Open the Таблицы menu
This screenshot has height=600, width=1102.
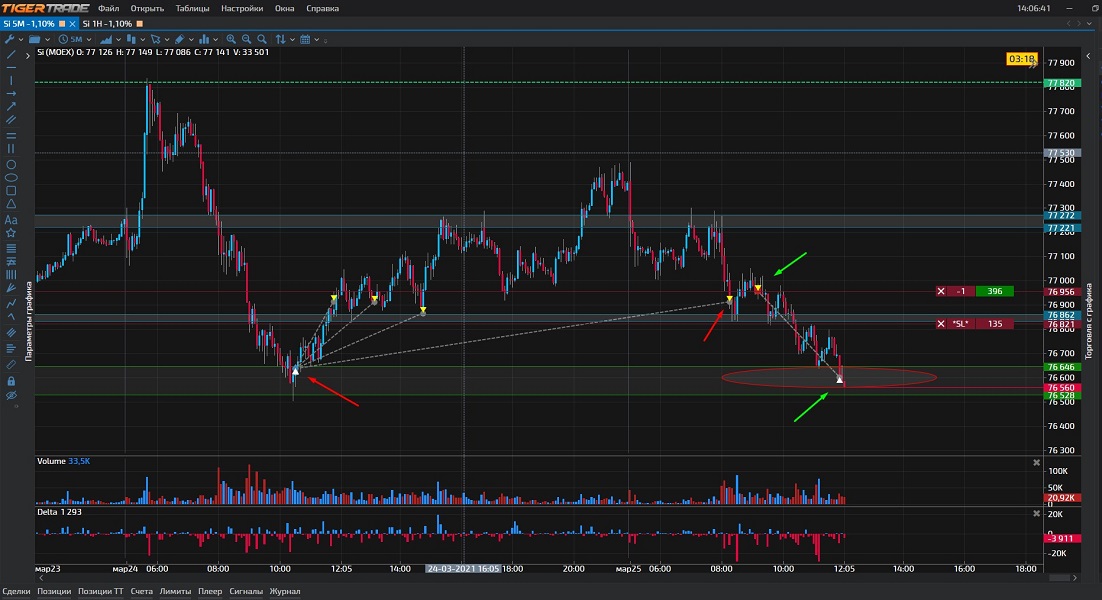pos(192,8)
